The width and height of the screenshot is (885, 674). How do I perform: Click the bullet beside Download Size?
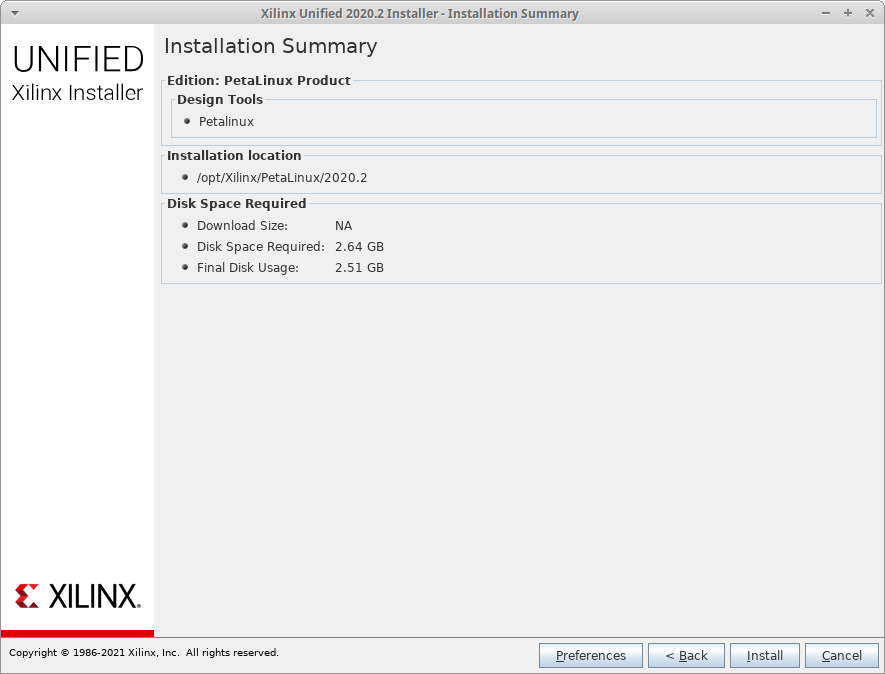pyautogui.click(x=186, y=225)
